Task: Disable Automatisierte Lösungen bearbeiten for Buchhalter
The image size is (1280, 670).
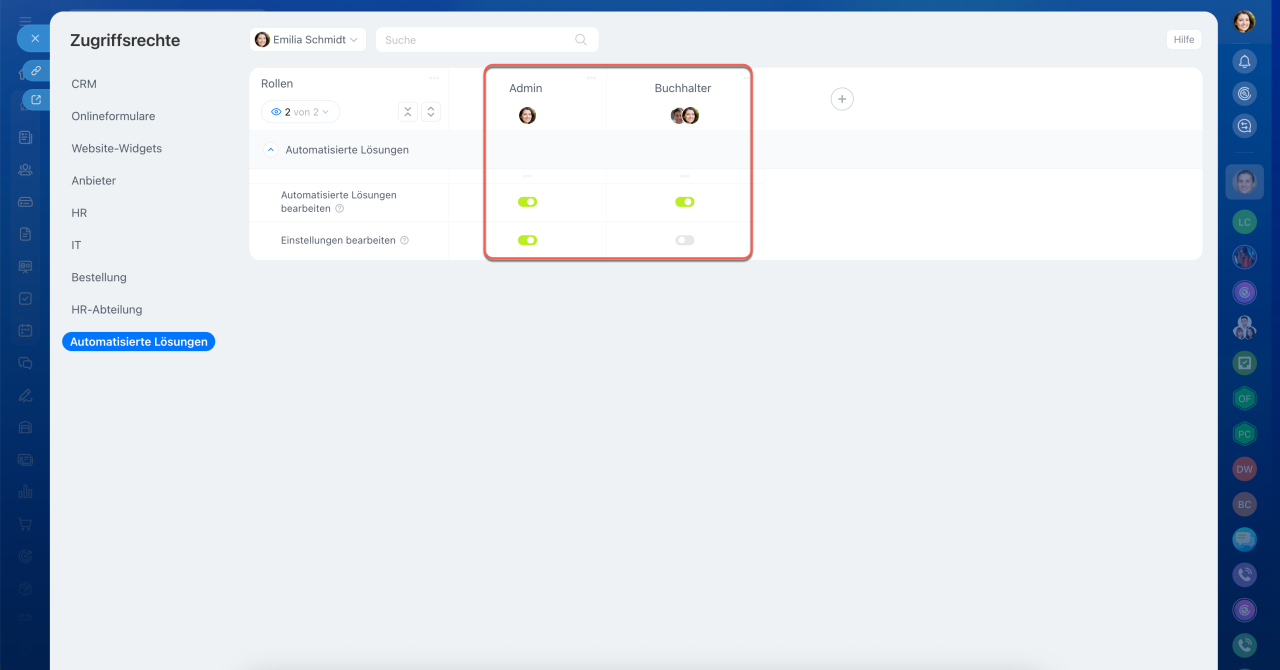Action: (x=684, y=202)
